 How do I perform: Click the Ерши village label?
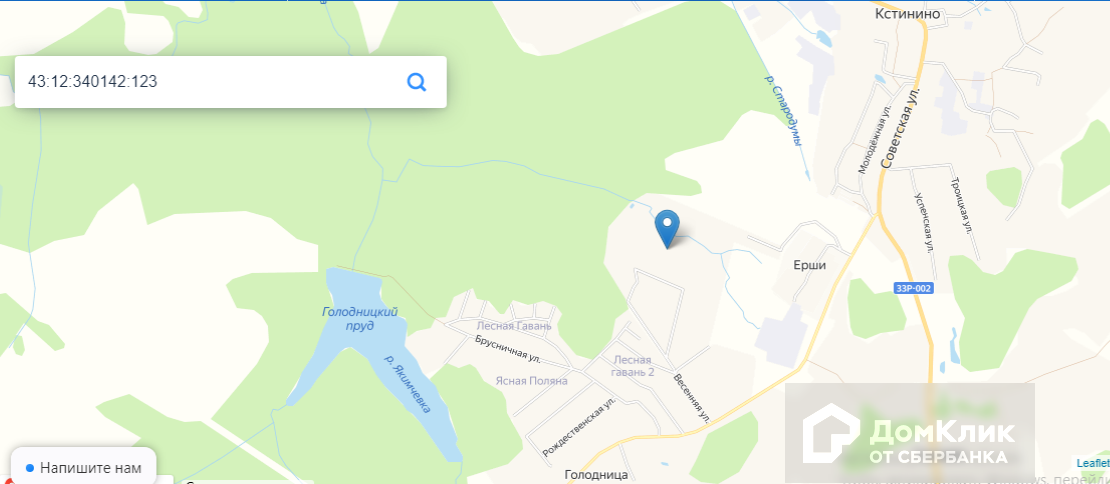click(x=811, y=266)
